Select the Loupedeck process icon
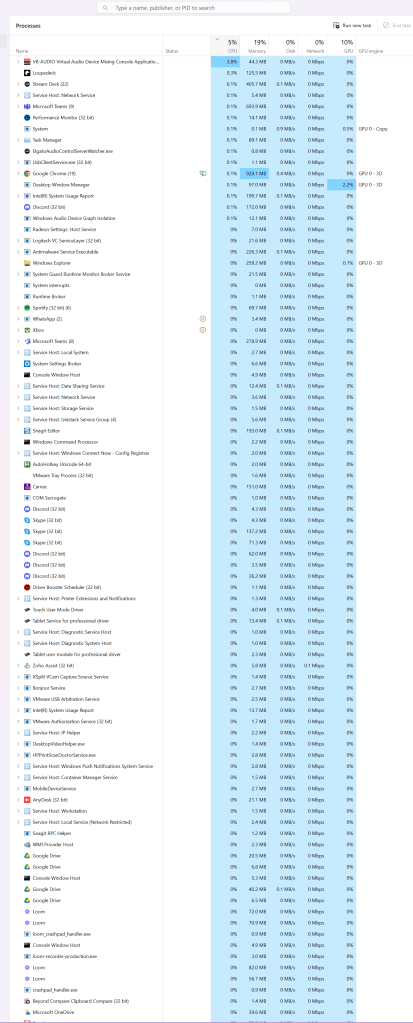Image resolution: width=413 pixels, height=1023 pixels. click(x=27, y=72)
